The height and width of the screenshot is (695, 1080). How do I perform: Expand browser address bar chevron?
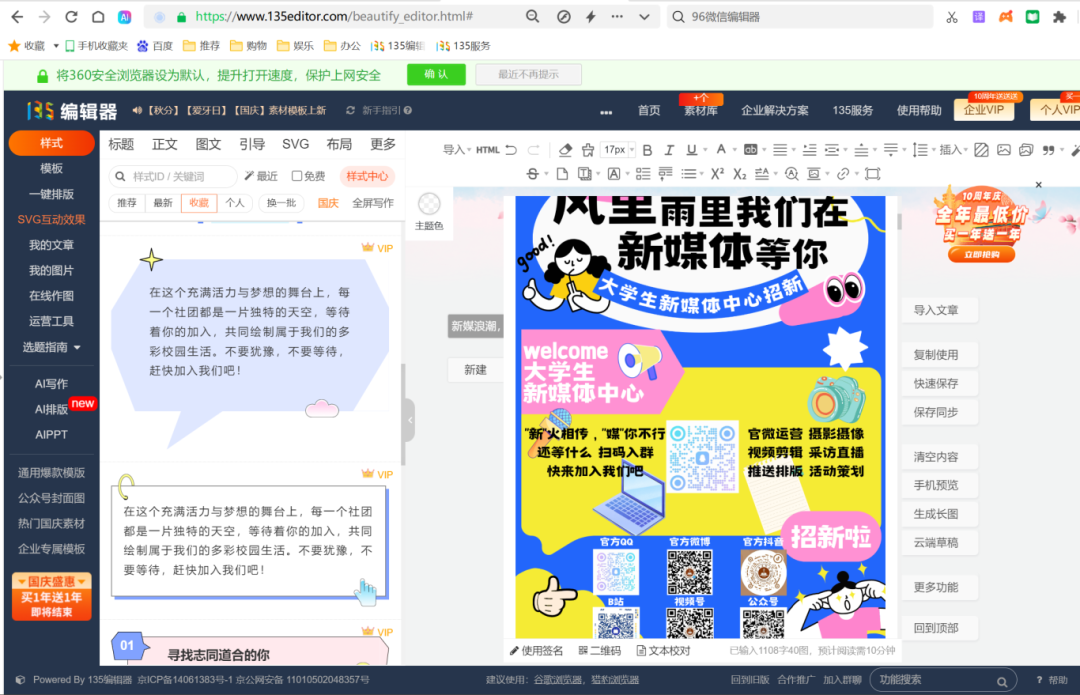click(x=644, y=17)
